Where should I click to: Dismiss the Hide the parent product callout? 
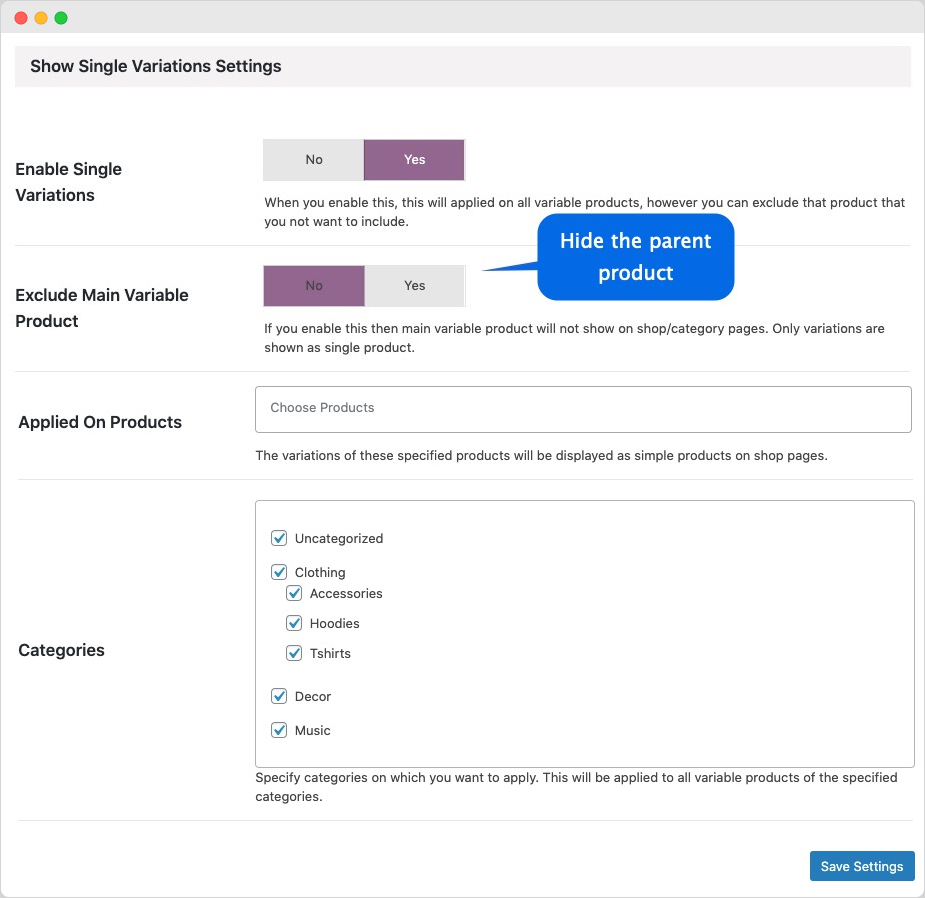[635, 257]
